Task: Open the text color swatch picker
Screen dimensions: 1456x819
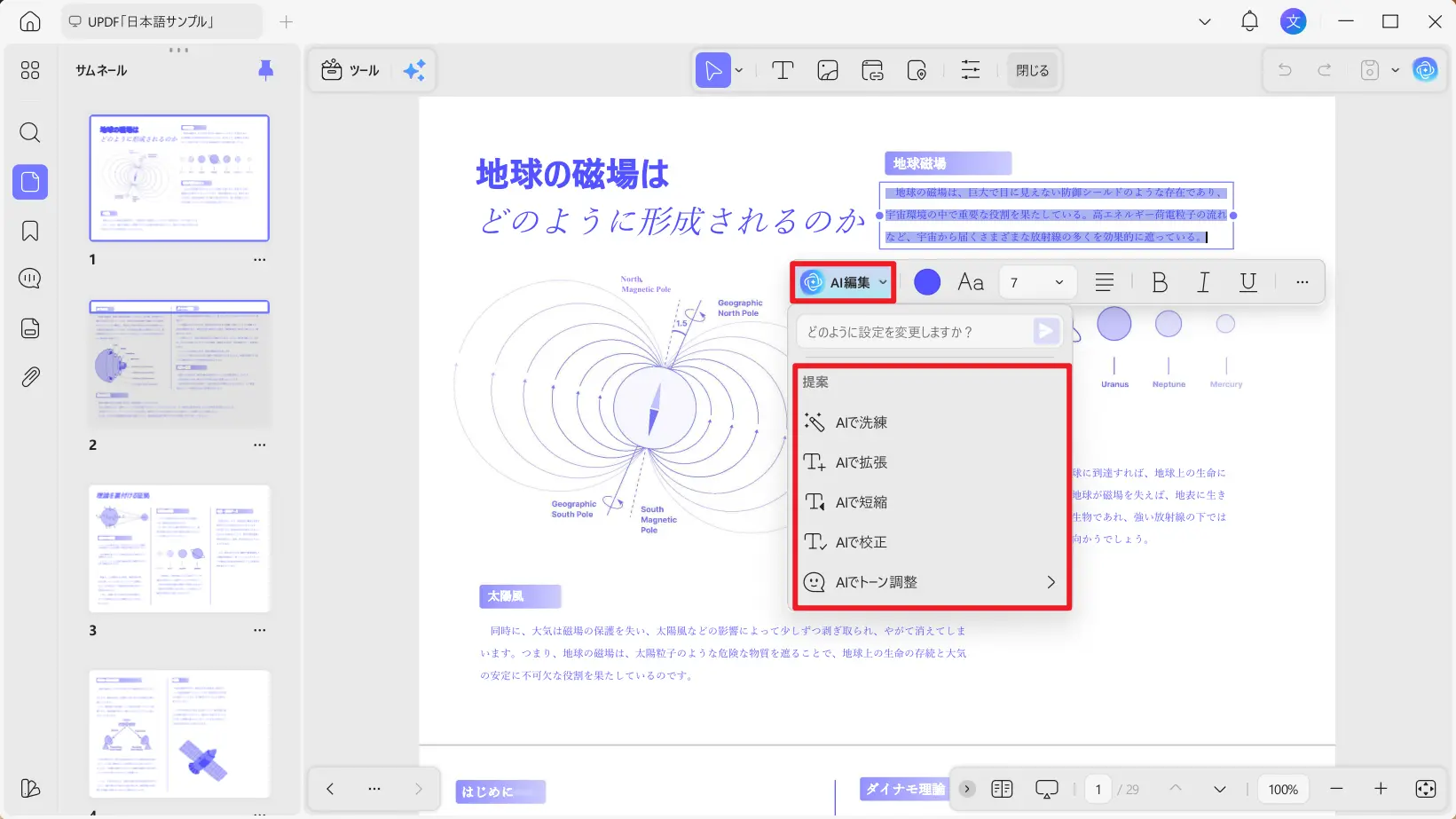Action: [926, 281]
